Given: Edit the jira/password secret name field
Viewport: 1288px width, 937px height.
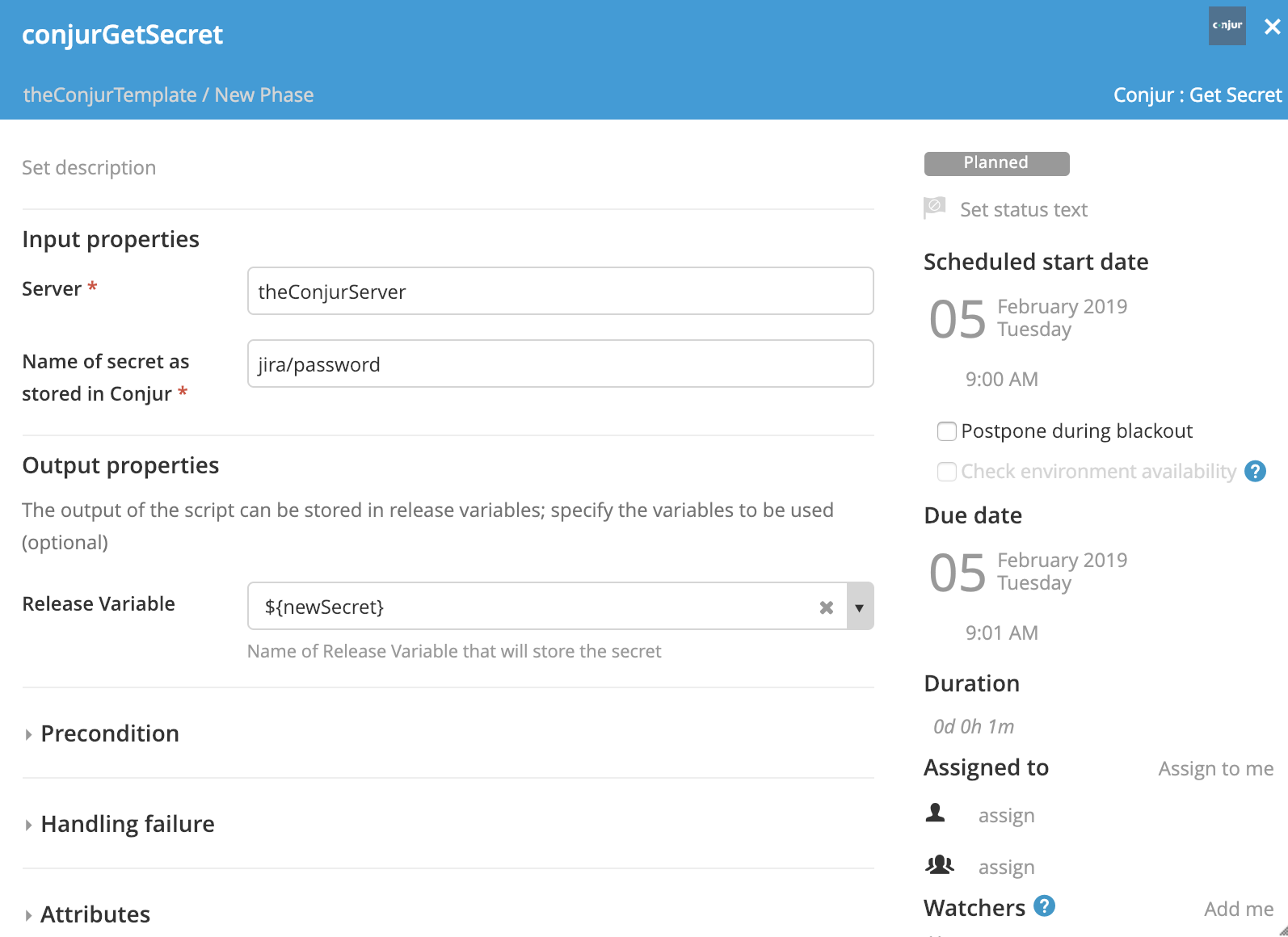Looking at the screenshot, I should pyautogui.click(x=560, y=363).
